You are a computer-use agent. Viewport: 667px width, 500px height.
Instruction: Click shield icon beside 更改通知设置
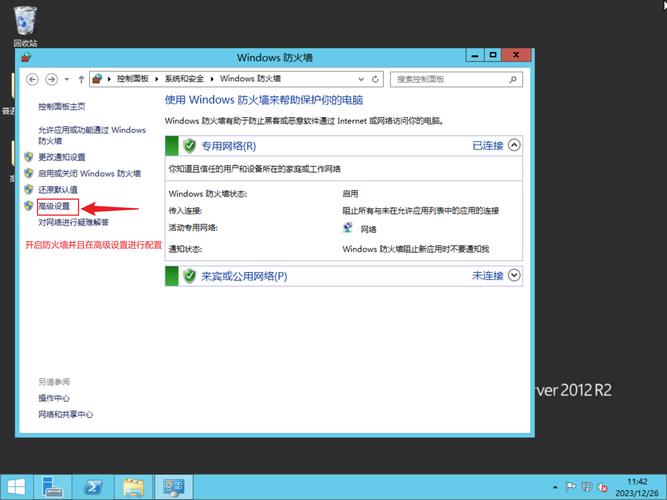[29, 157]
